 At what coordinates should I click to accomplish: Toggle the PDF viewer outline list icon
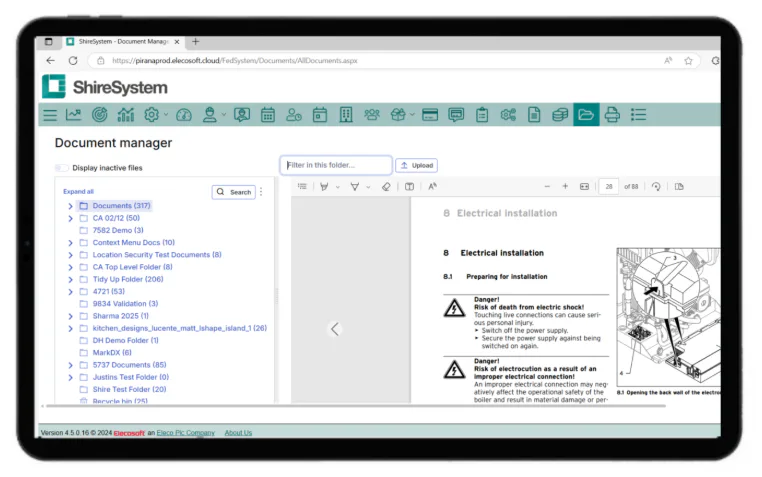pos(302,187)
